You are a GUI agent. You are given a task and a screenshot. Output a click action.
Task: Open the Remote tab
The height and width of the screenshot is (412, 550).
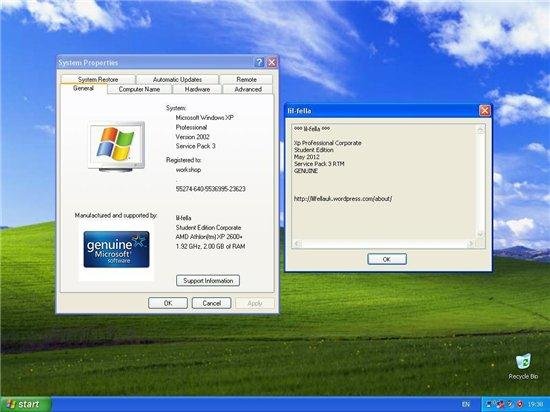[246, 80]
